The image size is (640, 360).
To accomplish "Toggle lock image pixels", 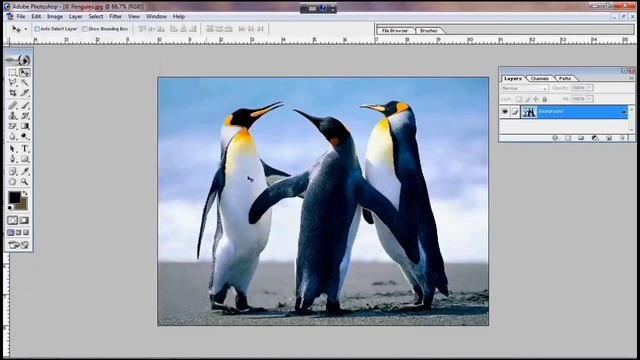I will [527, 99].
